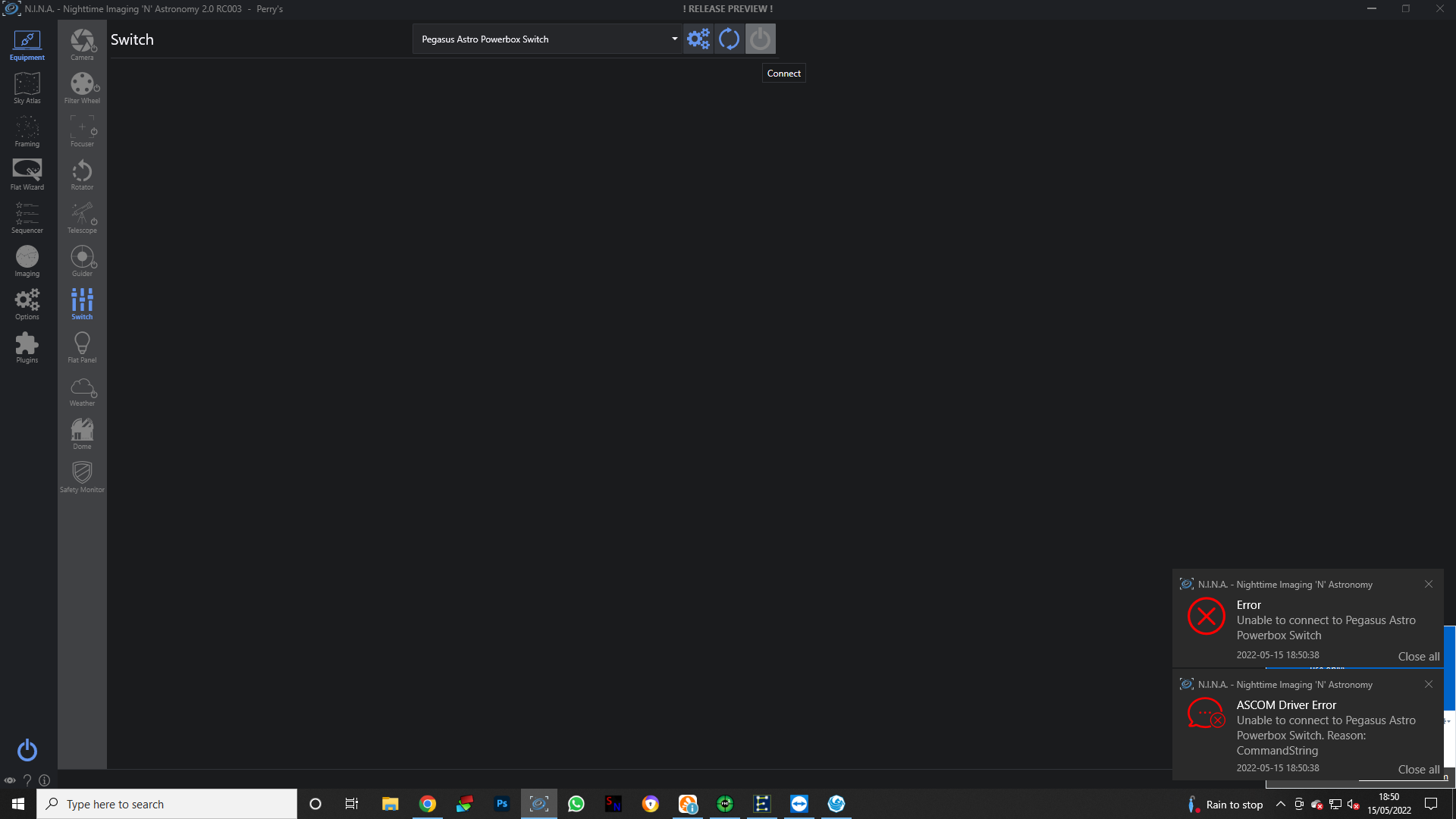This screenshot has height=819, width=1456.
Task: Open the Plugins section
Action: (27, 347)
